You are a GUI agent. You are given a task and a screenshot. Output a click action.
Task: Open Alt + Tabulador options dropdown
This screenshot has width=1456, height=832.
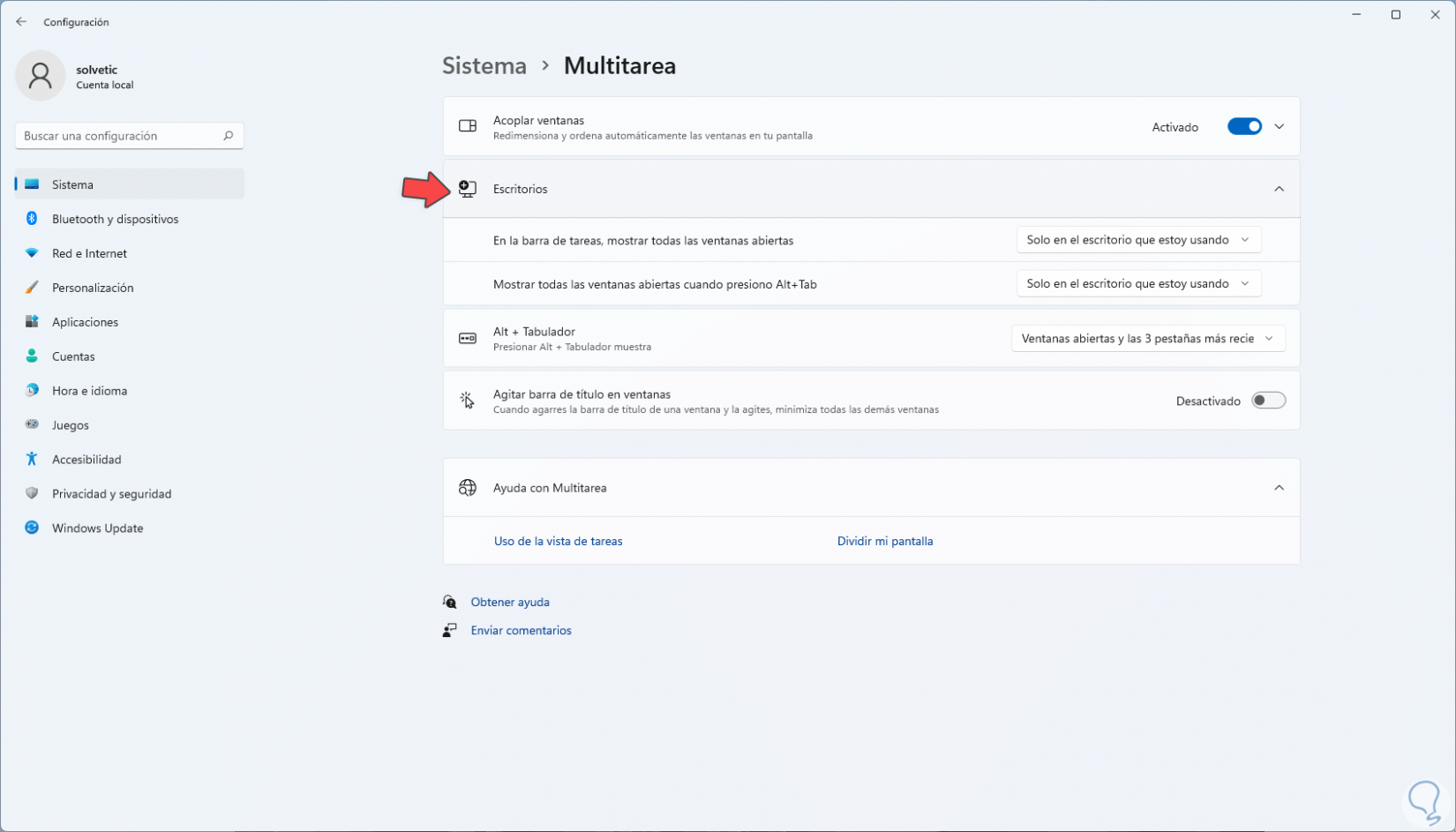click(1147, 339)
